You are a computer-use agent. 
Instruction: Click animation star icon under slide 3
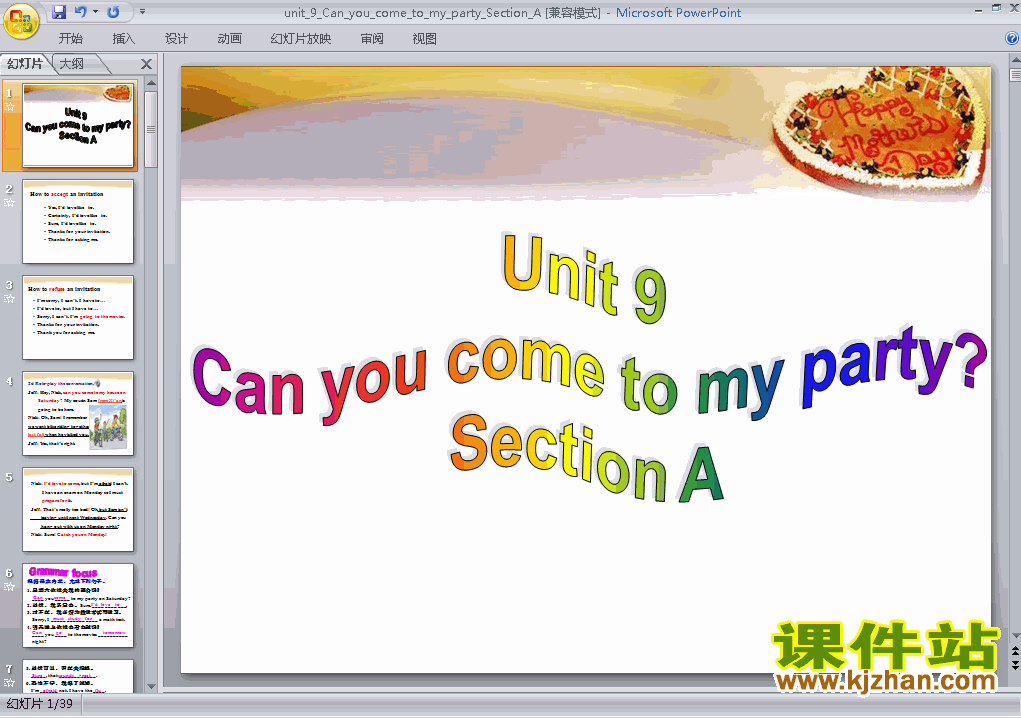(9, 299)
